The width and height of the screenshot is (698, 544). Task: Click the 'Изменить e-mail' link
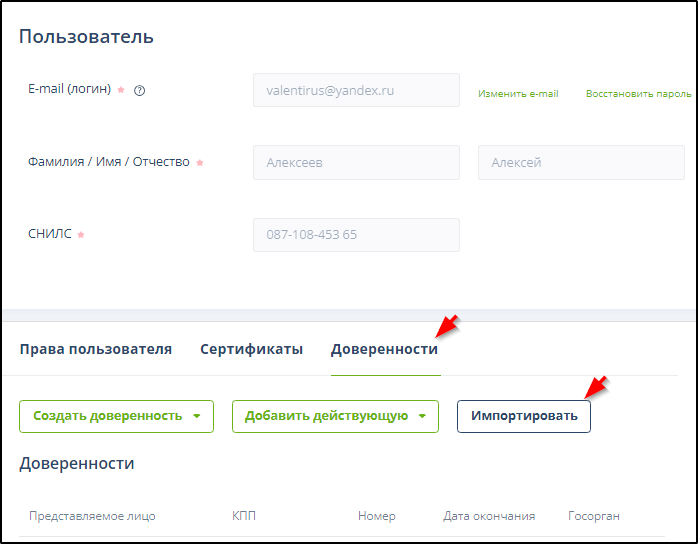coord(518,94)
